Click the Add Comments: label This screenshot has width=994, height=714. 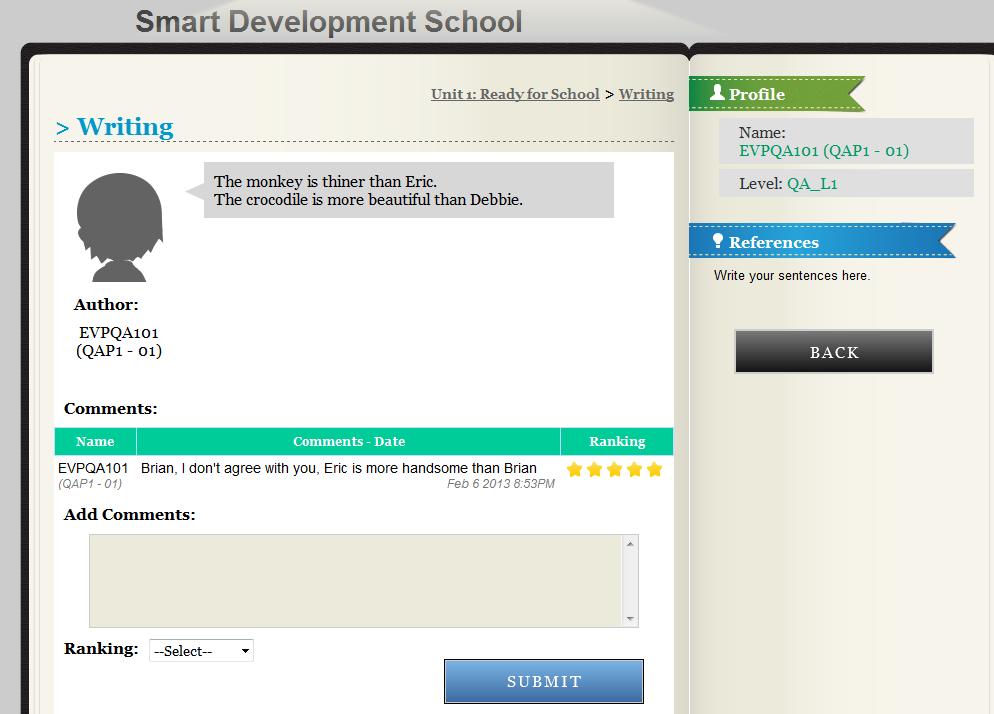pyautogui.click(x=129, y=514)
